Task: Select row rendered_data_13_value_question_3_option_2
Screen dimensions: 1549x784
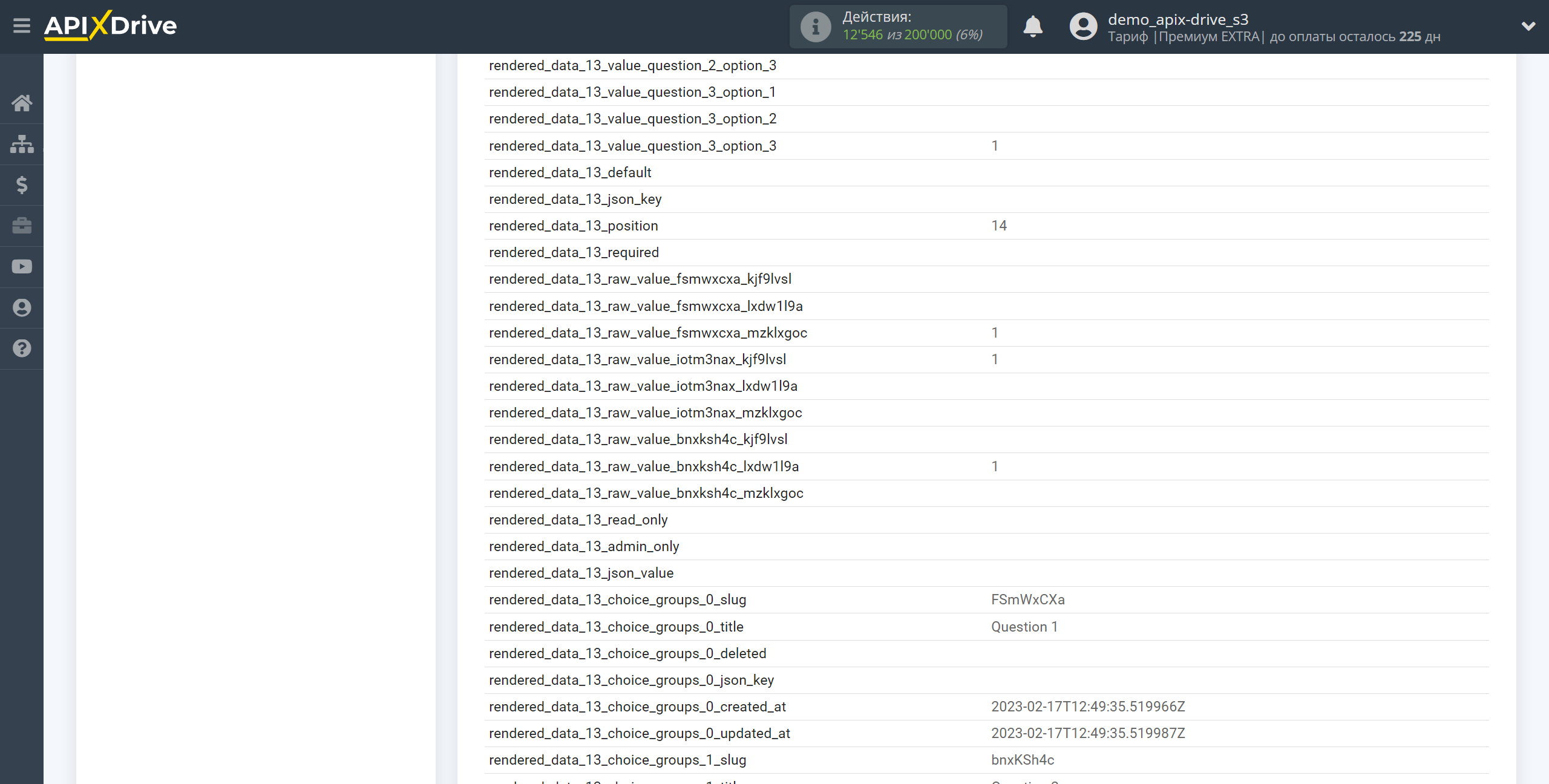Action: (986, 119)
